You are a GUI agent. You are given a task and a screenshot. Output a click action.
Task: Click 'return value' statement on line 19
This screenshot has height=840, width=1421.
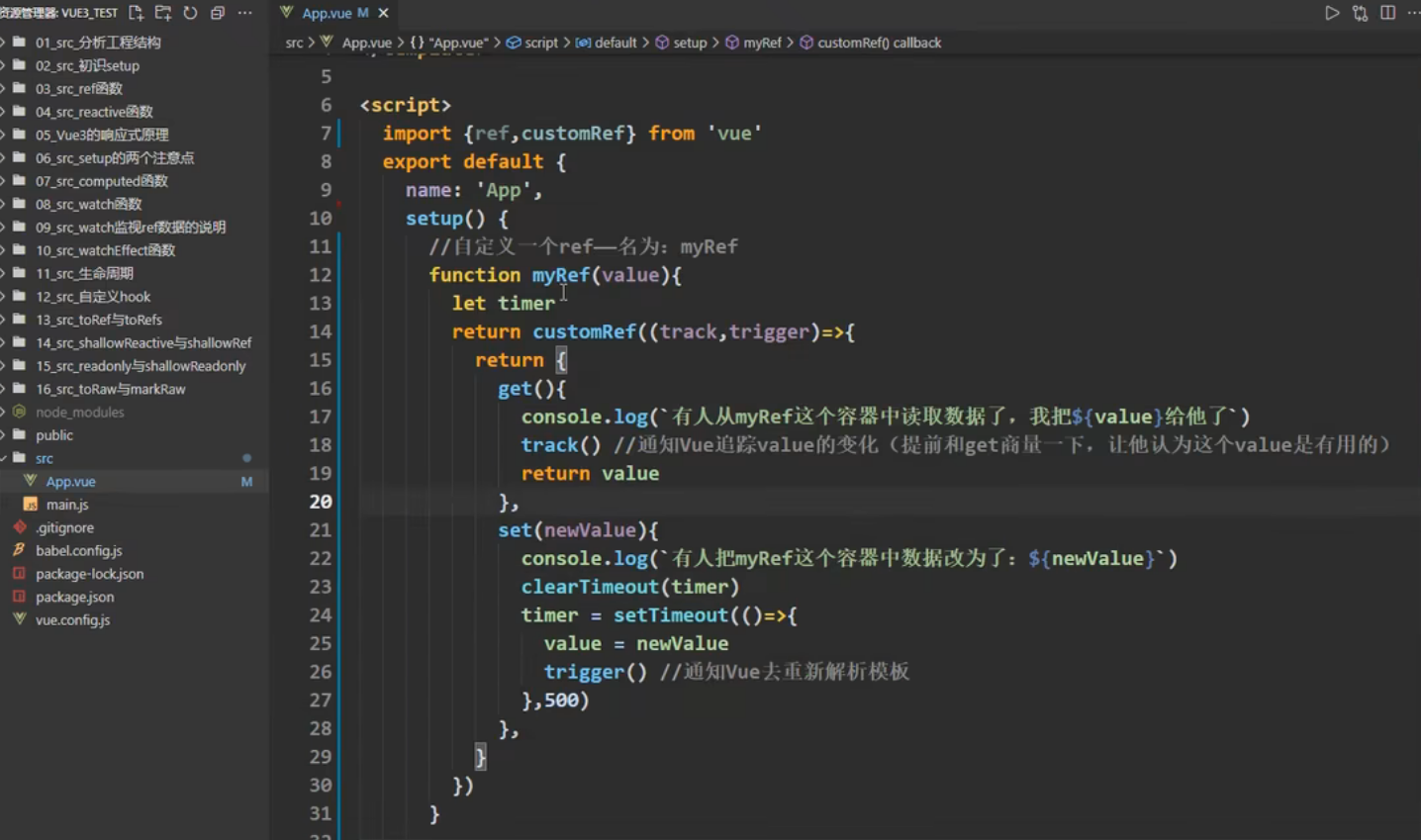590,474
